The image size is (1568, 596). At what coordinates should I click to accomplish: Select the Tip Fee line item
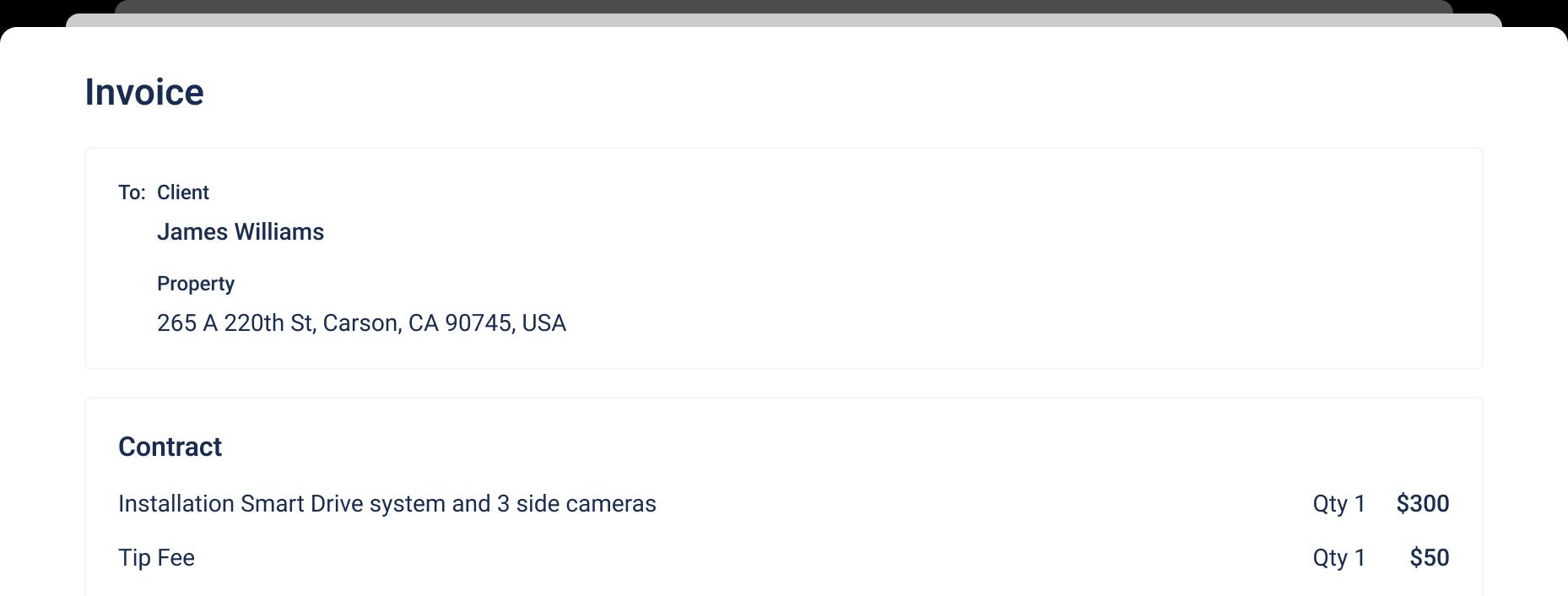156,558
